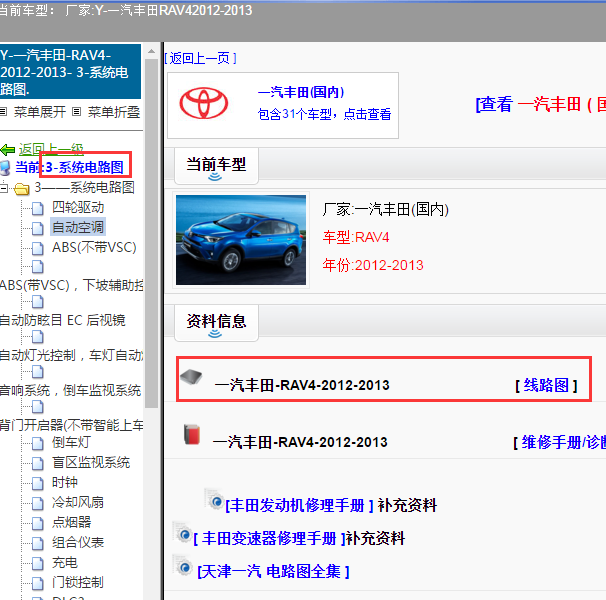Click 返回上一级 link in sidebar
This screenshot has width=606, height=600.
51,149
